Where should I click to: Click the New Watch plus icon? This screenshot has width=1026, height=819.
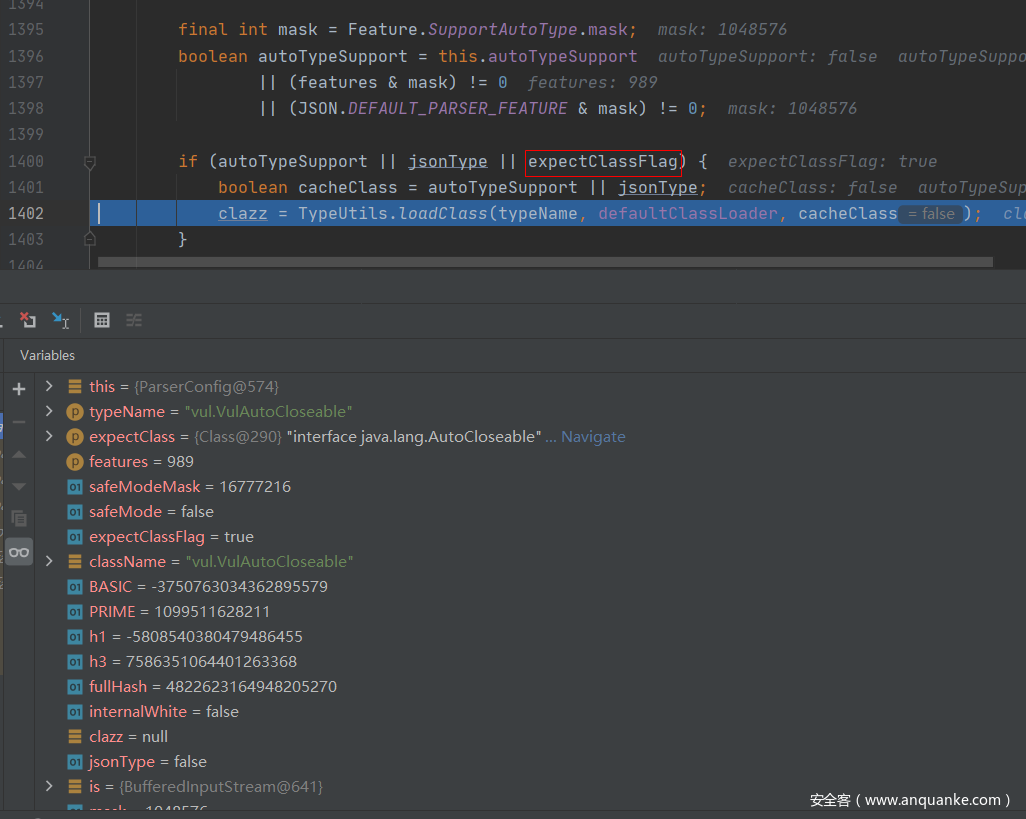click(x=19, y=389)
